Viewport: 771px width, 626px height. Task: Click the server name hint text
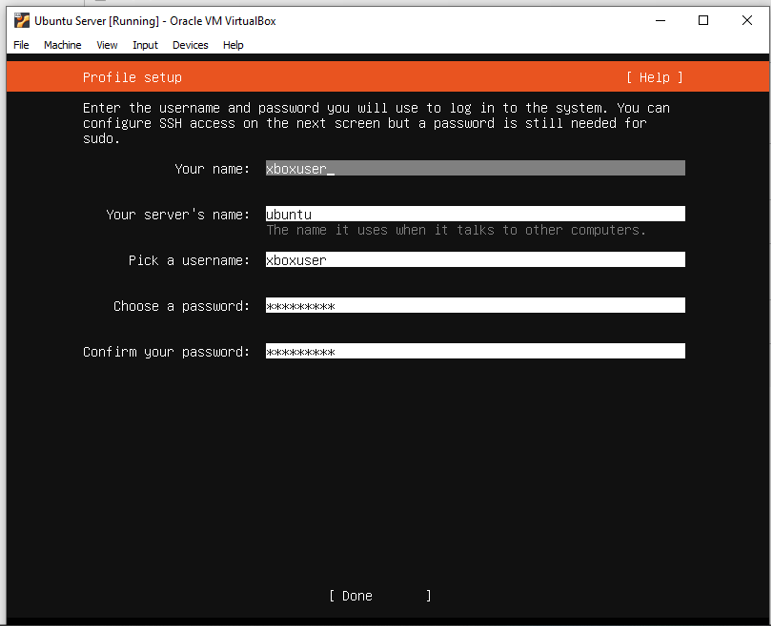tap(456, 231)
